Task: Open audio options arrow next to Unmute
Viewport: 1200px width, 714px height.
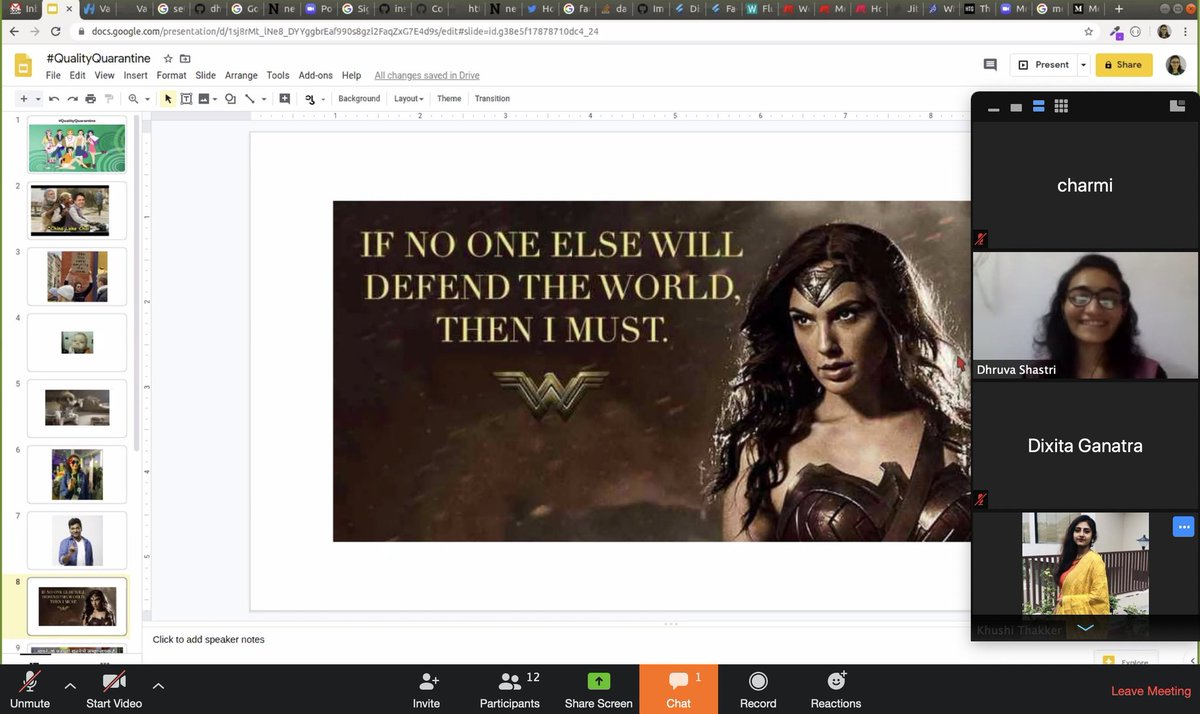Action: pos(70,686)
